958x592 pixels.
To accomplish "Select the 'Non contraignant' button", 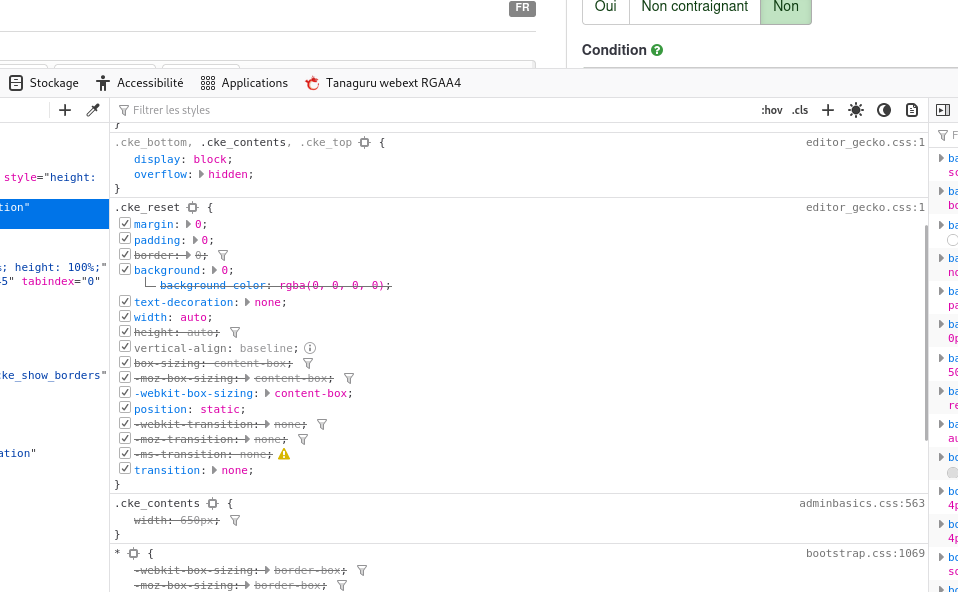I will [x=694, y=7].
